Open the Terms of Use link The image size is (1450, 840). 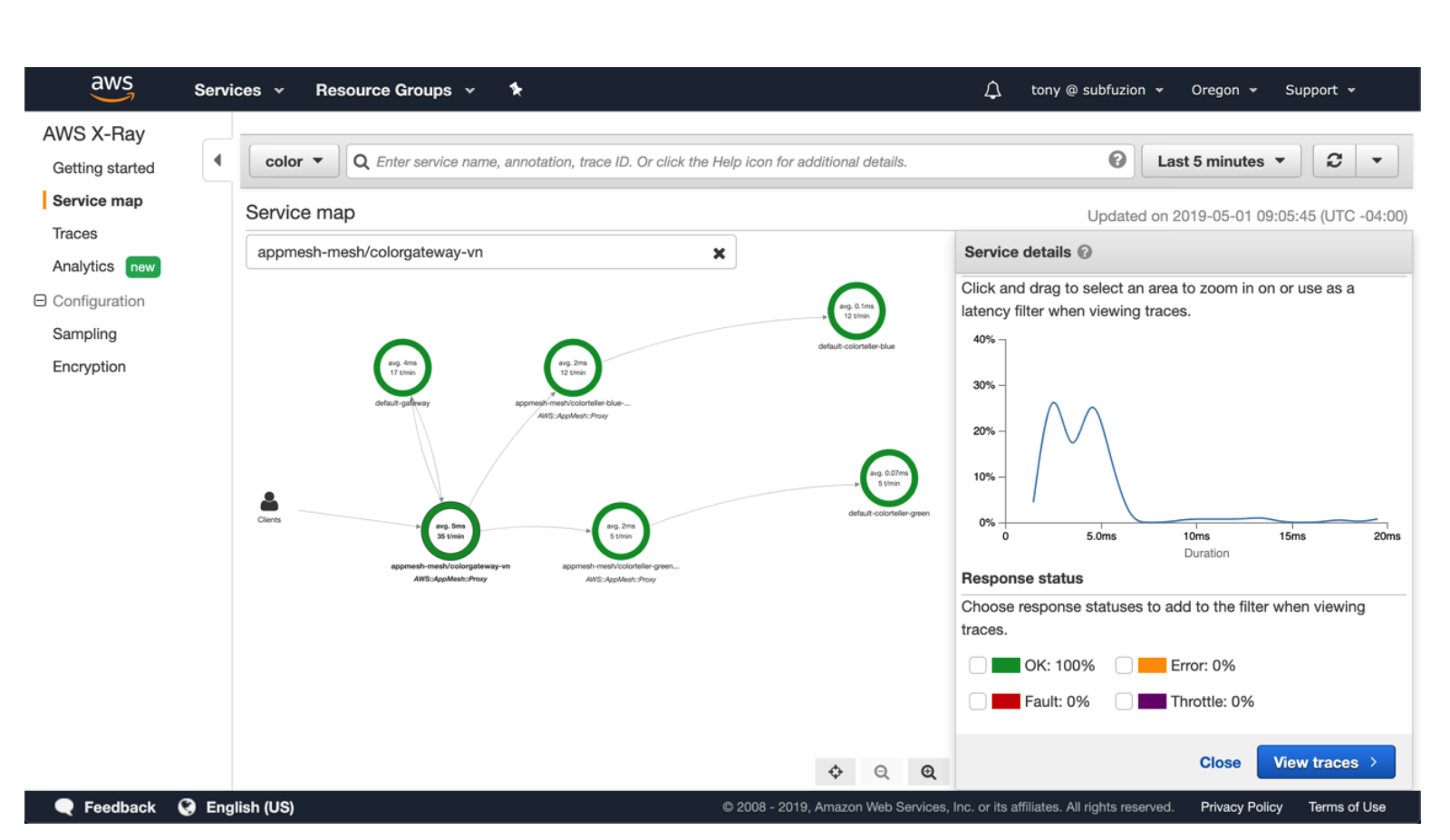tap(1347, 806)
